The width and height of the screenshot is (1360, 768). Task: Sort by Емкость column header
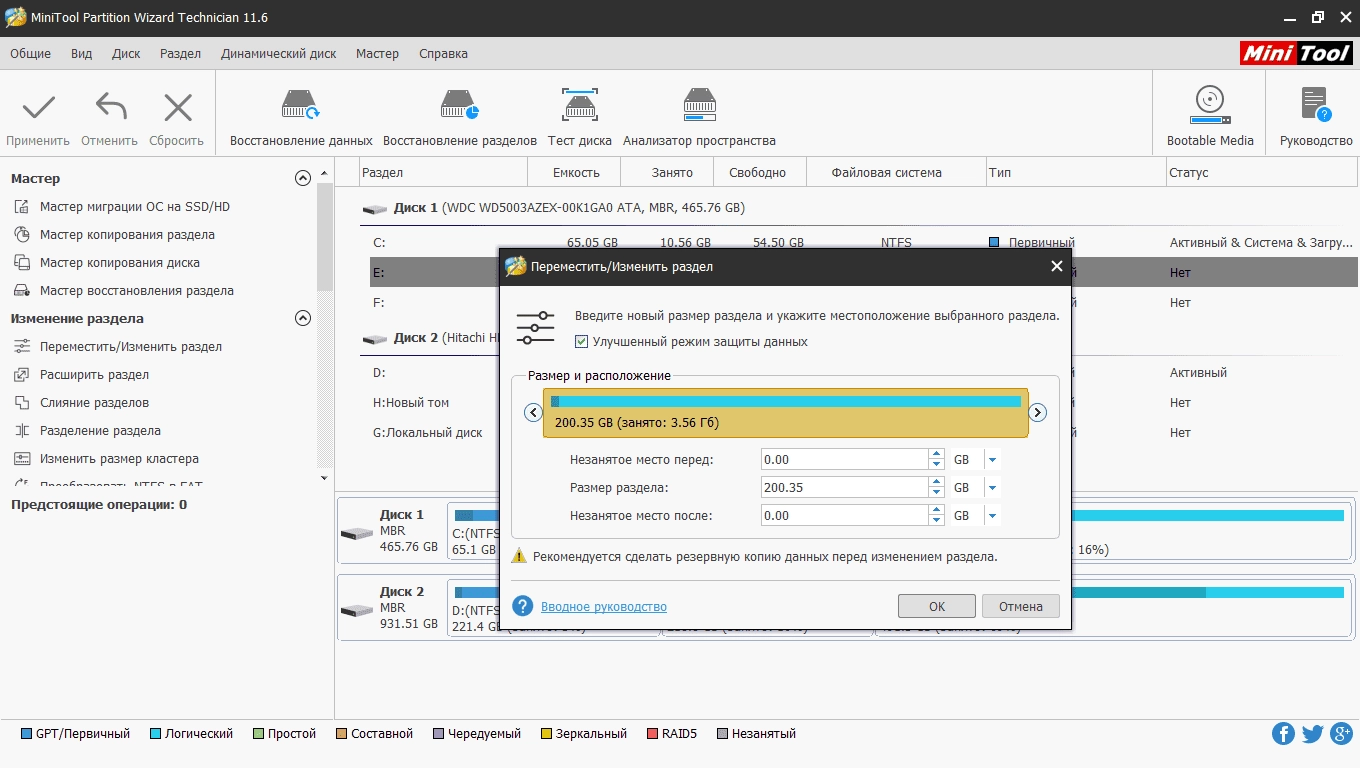tap(576, 173)
